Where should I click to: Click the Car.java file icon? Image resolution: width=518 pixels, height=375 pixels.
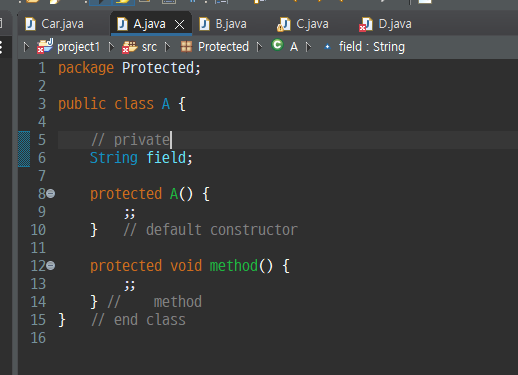coord(31,24)
